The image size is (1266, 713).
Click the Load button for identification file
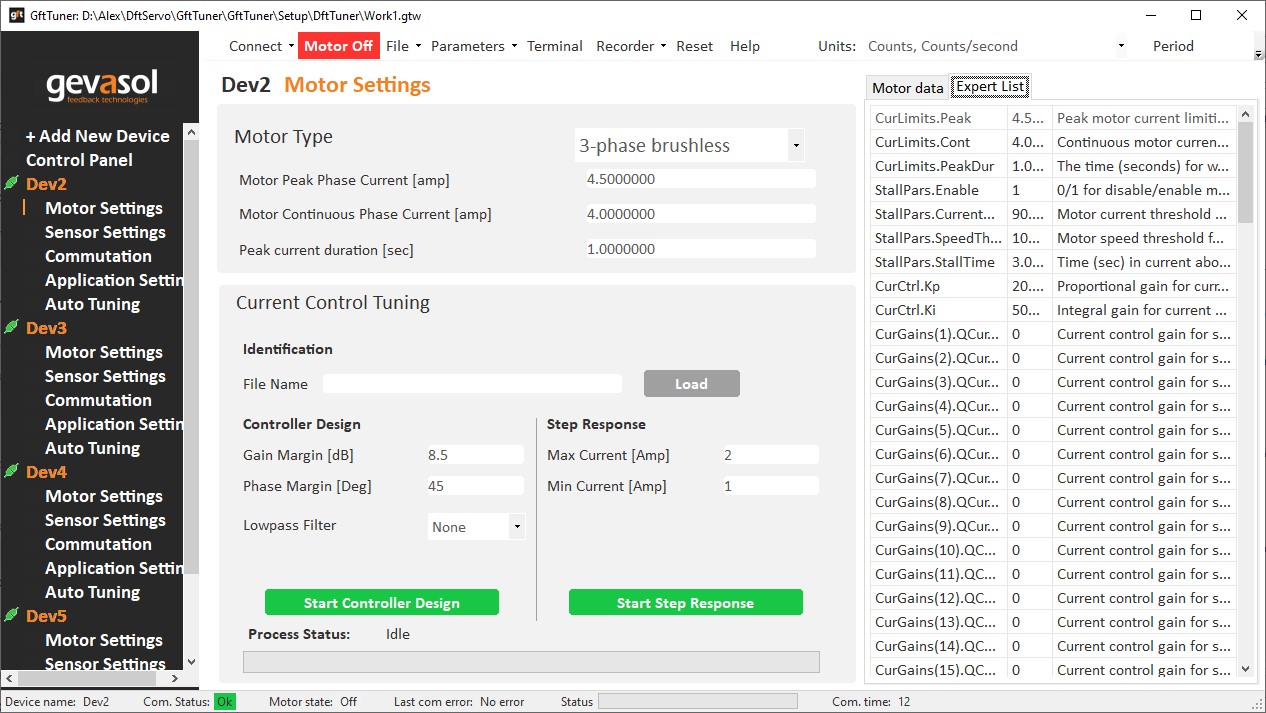pyautogui.click(x=691, y=384)
